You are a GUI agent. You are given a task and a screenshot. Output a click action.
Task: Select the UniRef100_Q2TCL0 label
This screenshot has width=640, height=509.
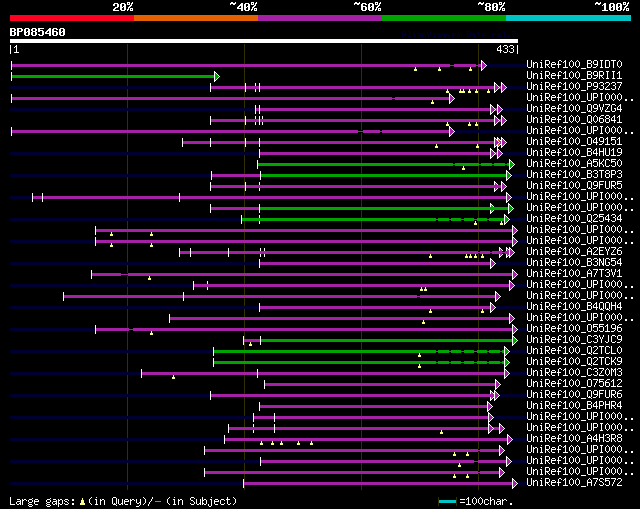pyautogui.click(x=574, y=351)
